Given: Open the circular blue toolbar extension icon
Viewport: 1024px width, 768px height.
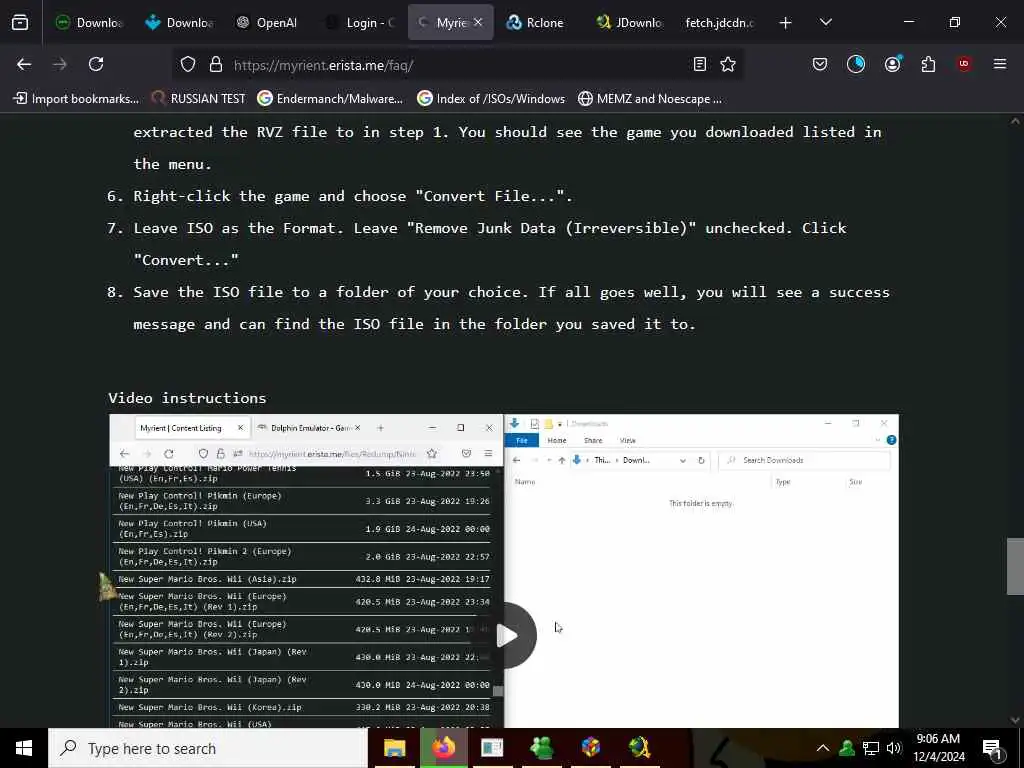Looking at the screenshot, I should click(x=856, y=64).
